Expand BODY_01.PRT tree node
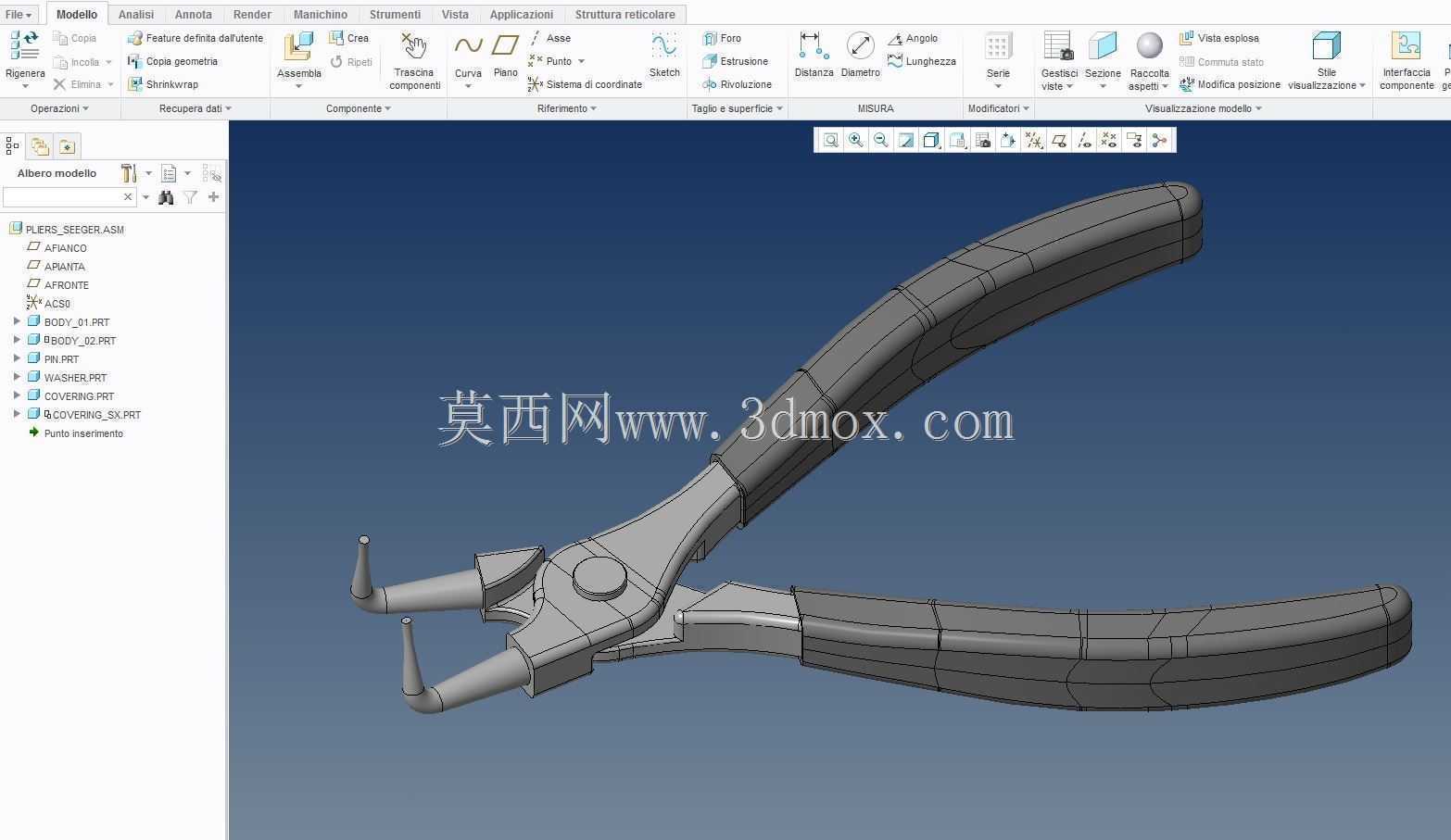Screen dimensions: 1451x840 17,321
